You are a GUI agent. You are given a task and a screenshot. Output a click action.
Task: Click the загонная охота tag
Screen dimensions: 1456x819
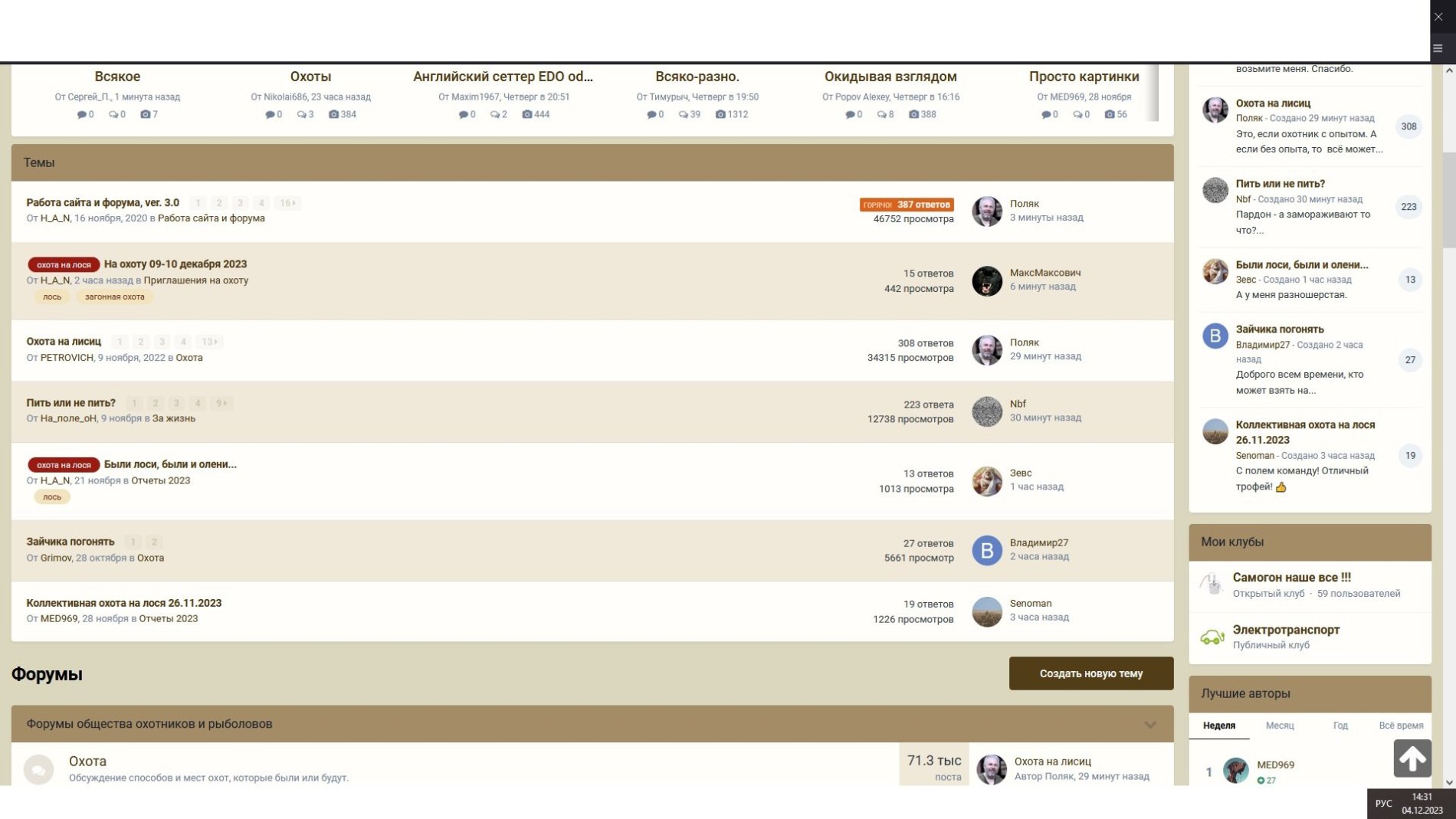[x=114, y=297]
